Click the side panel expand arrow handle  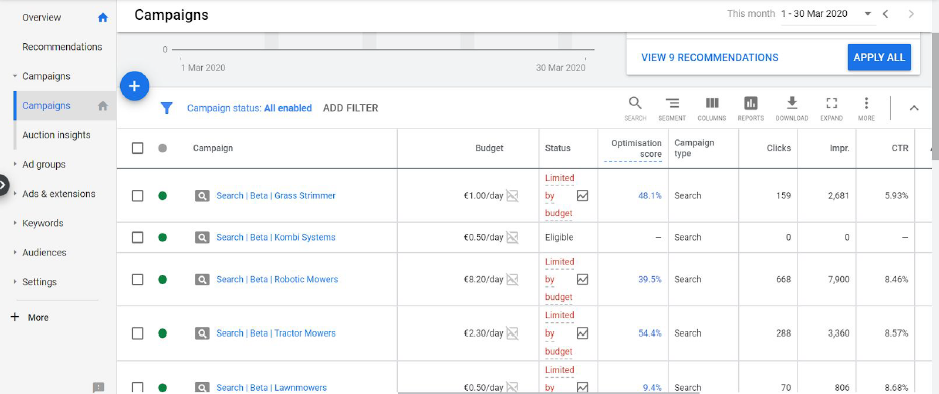point(3,185)
